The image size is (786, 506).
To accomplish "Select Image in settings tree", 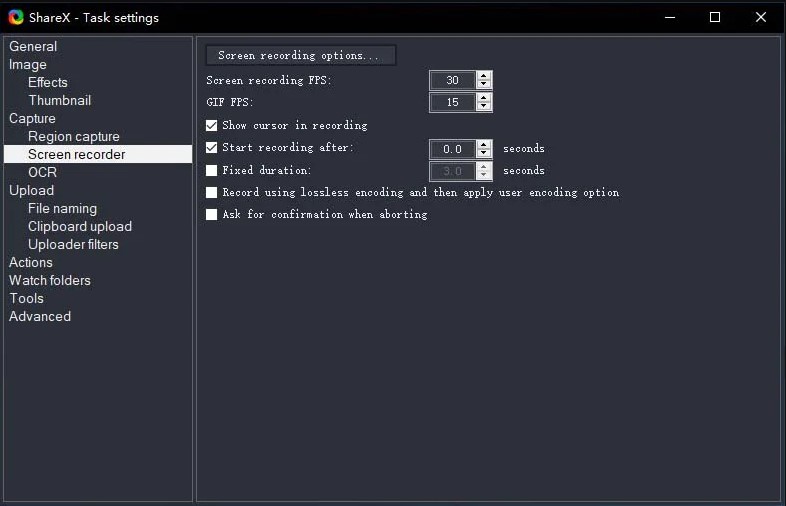I will point(28,64).
